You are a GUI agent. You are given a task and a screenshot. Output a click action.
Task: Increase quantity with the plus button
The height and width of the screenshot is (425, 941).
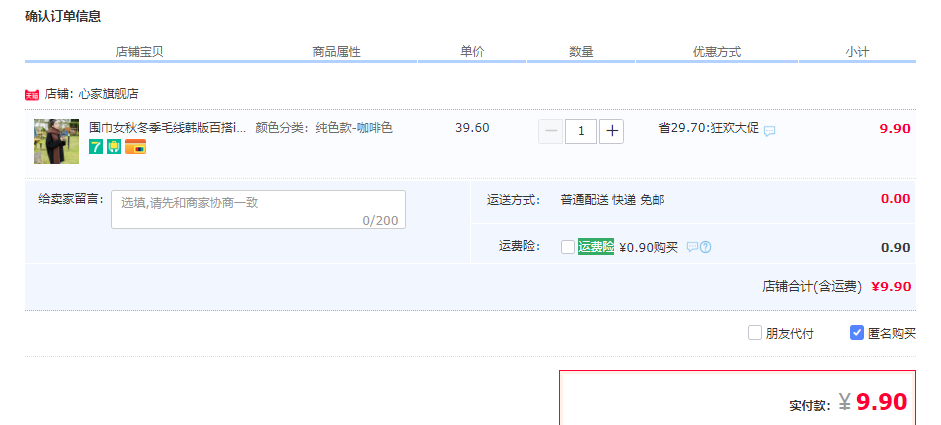pos(612,131)
